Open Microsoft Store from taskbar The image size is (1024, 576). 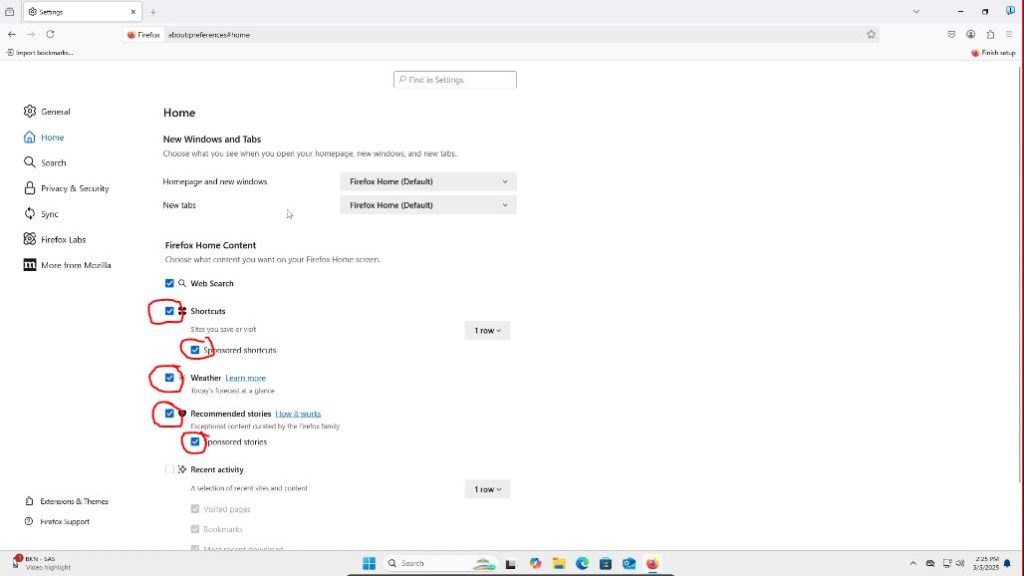tap(605, 563)
